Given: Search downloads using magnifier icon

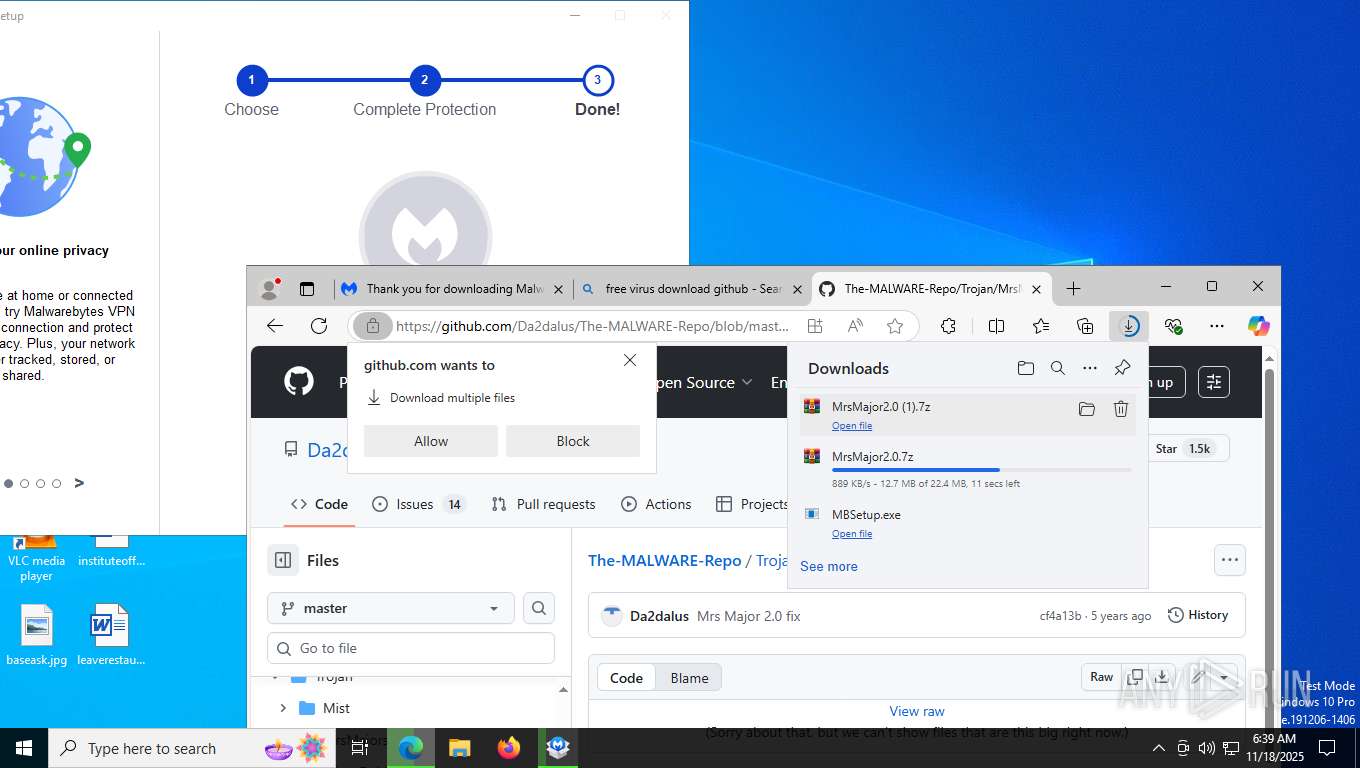Looking at the screenshot, I should [x=1057, y=368].
